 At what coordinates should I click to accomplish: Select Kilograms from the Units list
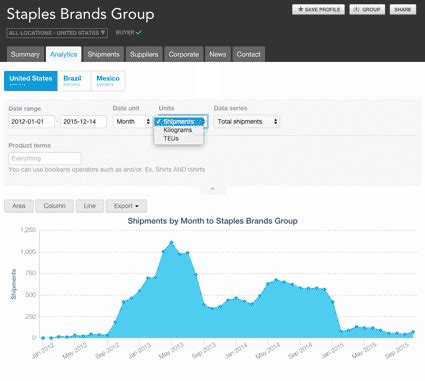point(178,130)
